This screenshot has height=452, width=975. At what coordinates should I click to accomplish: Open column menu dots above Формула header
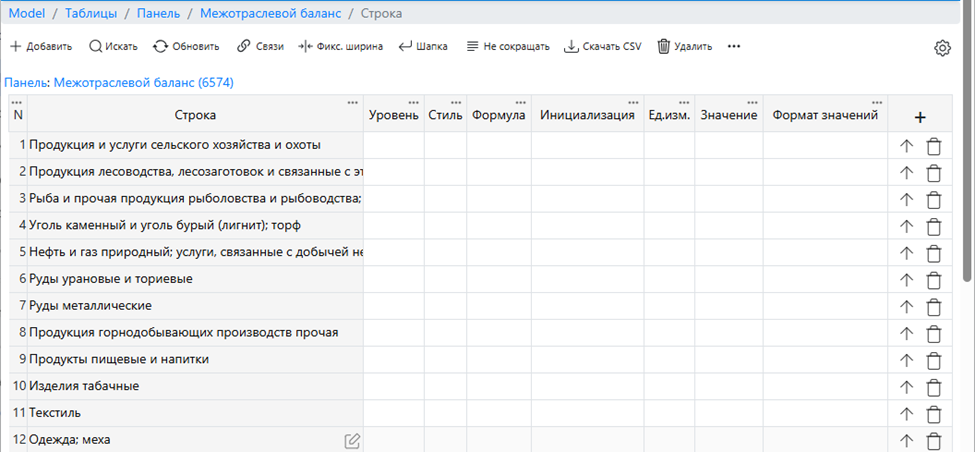click(x=520, y=102)
